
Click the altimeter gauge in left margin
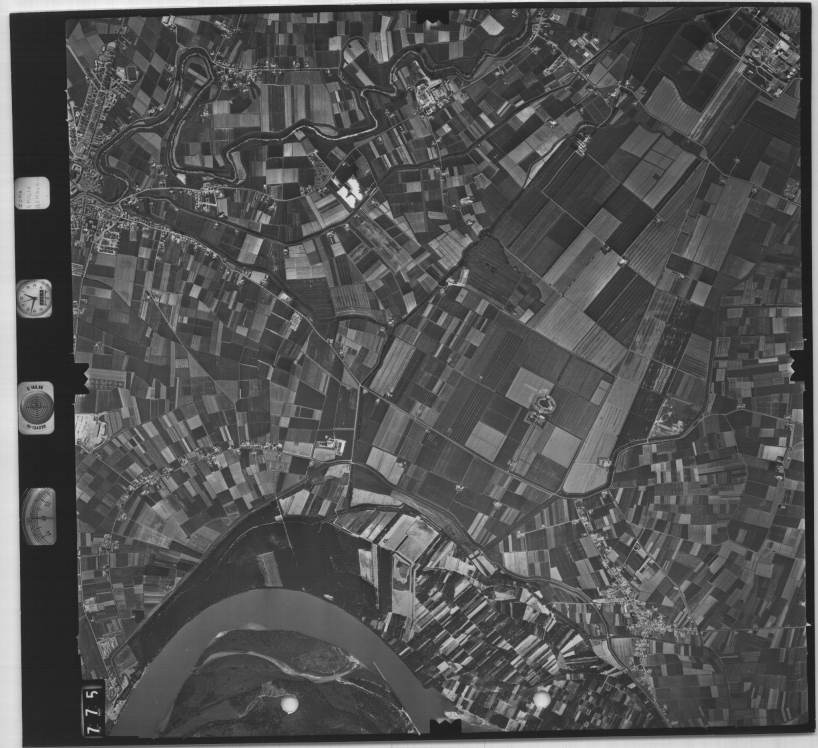tap(39, 515)
